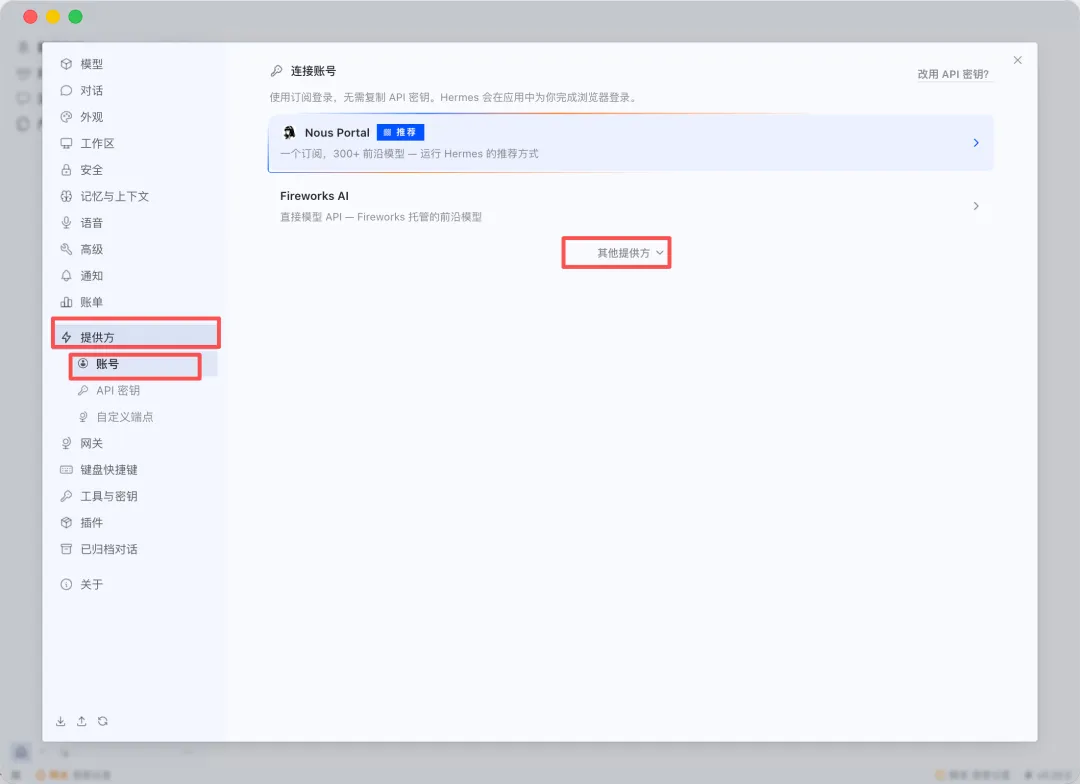Image resolution: width=1080 pixels, height=784 pixels.
Task: Click the green macOS maximize window button
Action: point(76,17)
